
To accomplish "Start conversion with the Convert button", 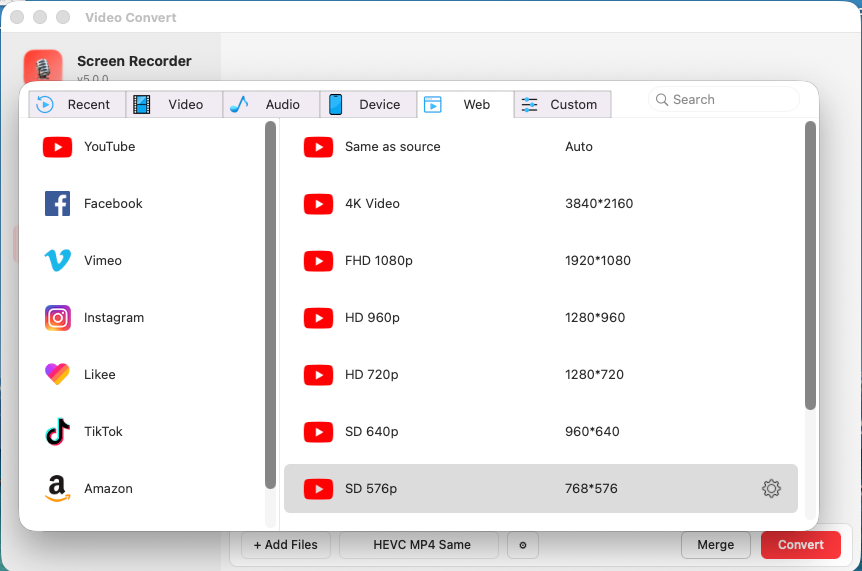I will coord(800,545).
